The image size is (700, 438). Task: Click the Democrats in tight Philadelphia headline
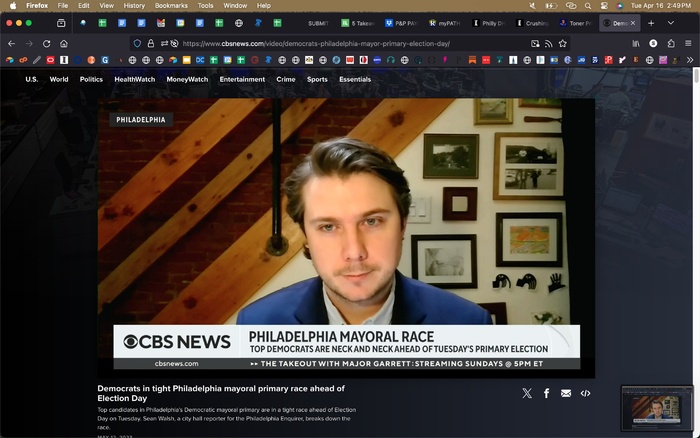coord(221,393)
